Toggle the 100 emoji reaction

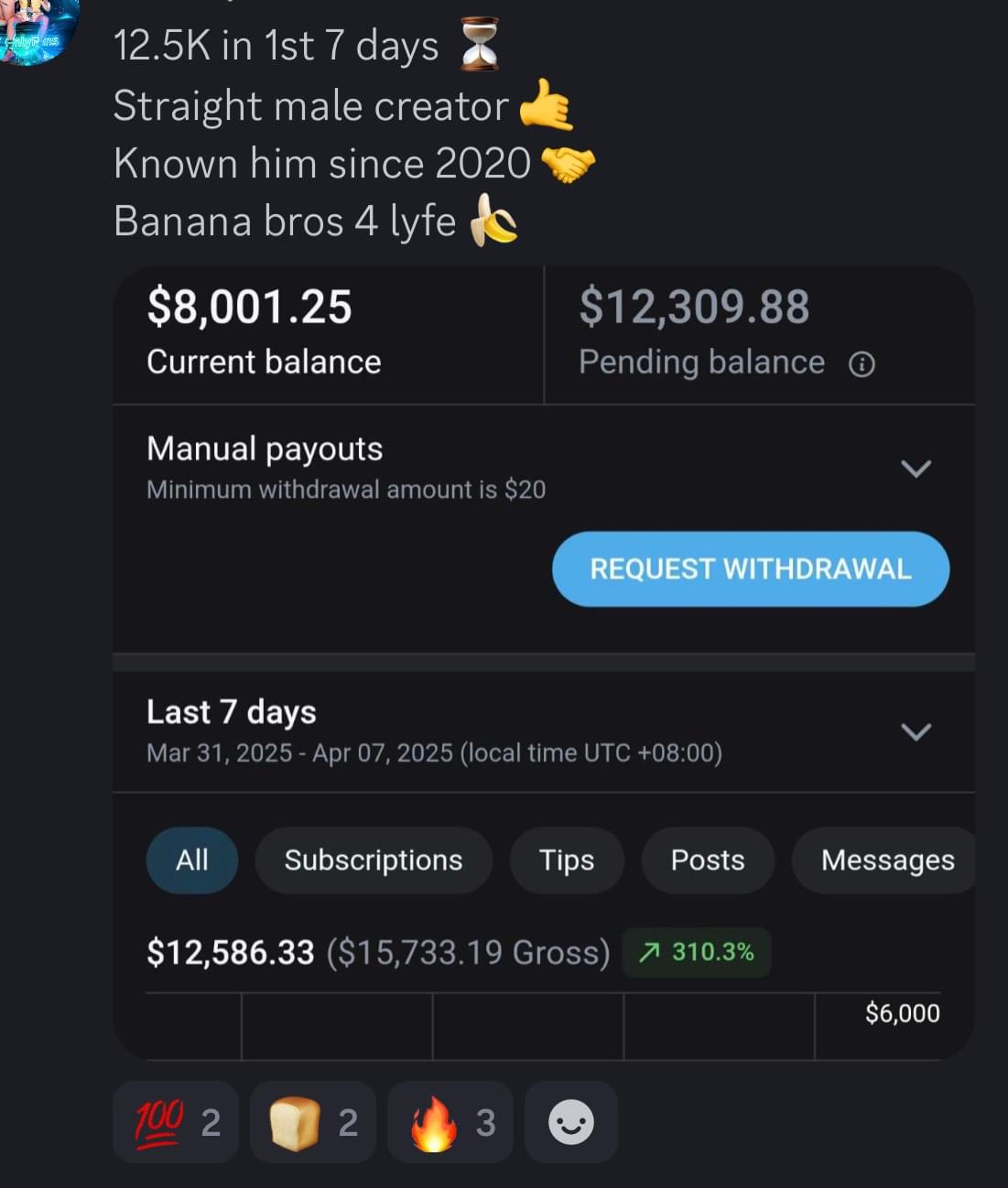click(x=176, y=1122)
